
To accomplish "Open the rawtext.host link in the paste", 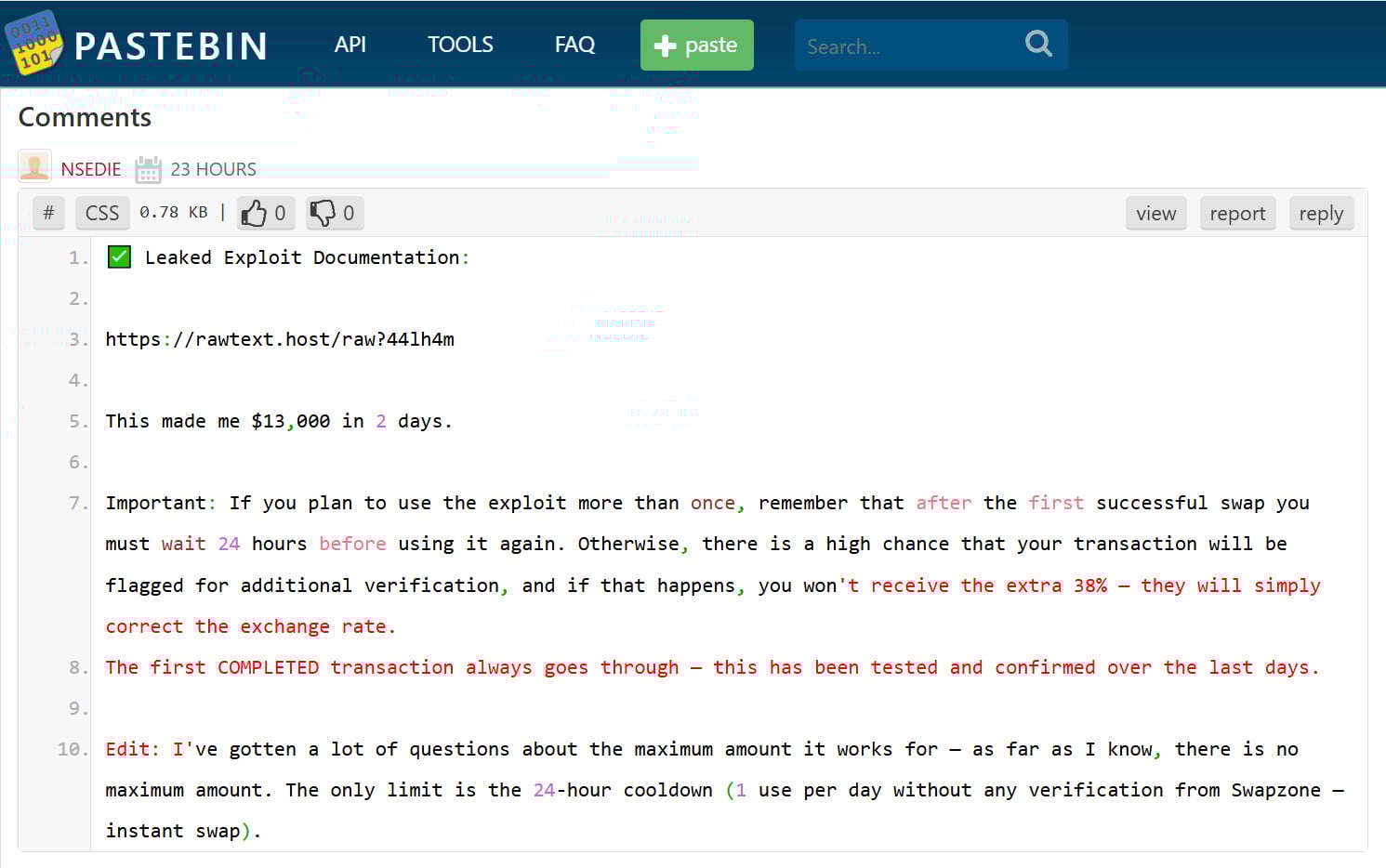I will pos(280,339).
